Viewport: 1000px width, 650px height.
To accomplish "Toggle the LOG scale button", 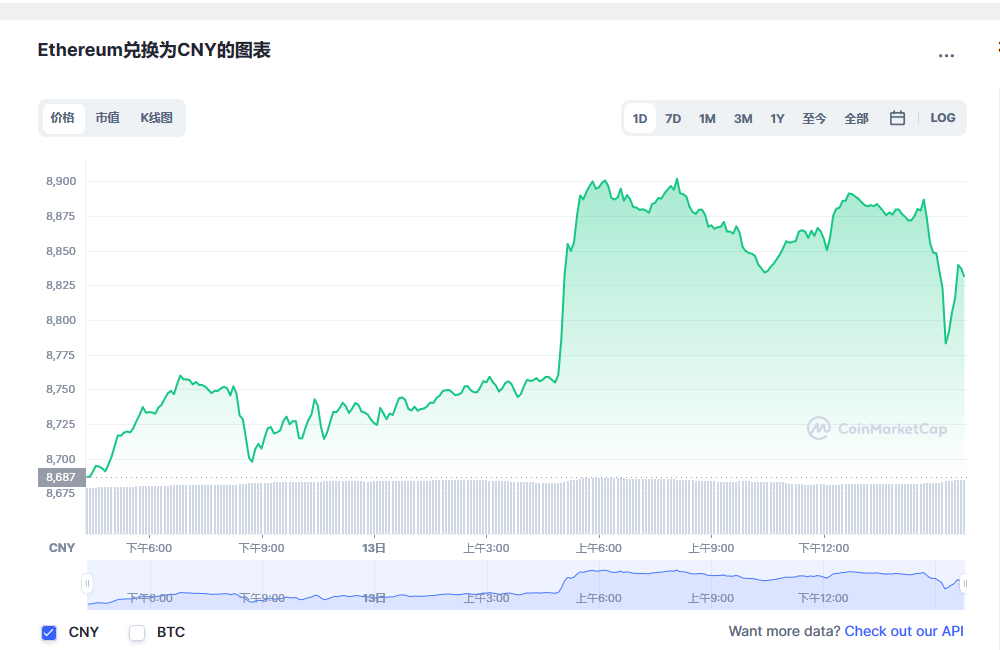I will 942,118.
